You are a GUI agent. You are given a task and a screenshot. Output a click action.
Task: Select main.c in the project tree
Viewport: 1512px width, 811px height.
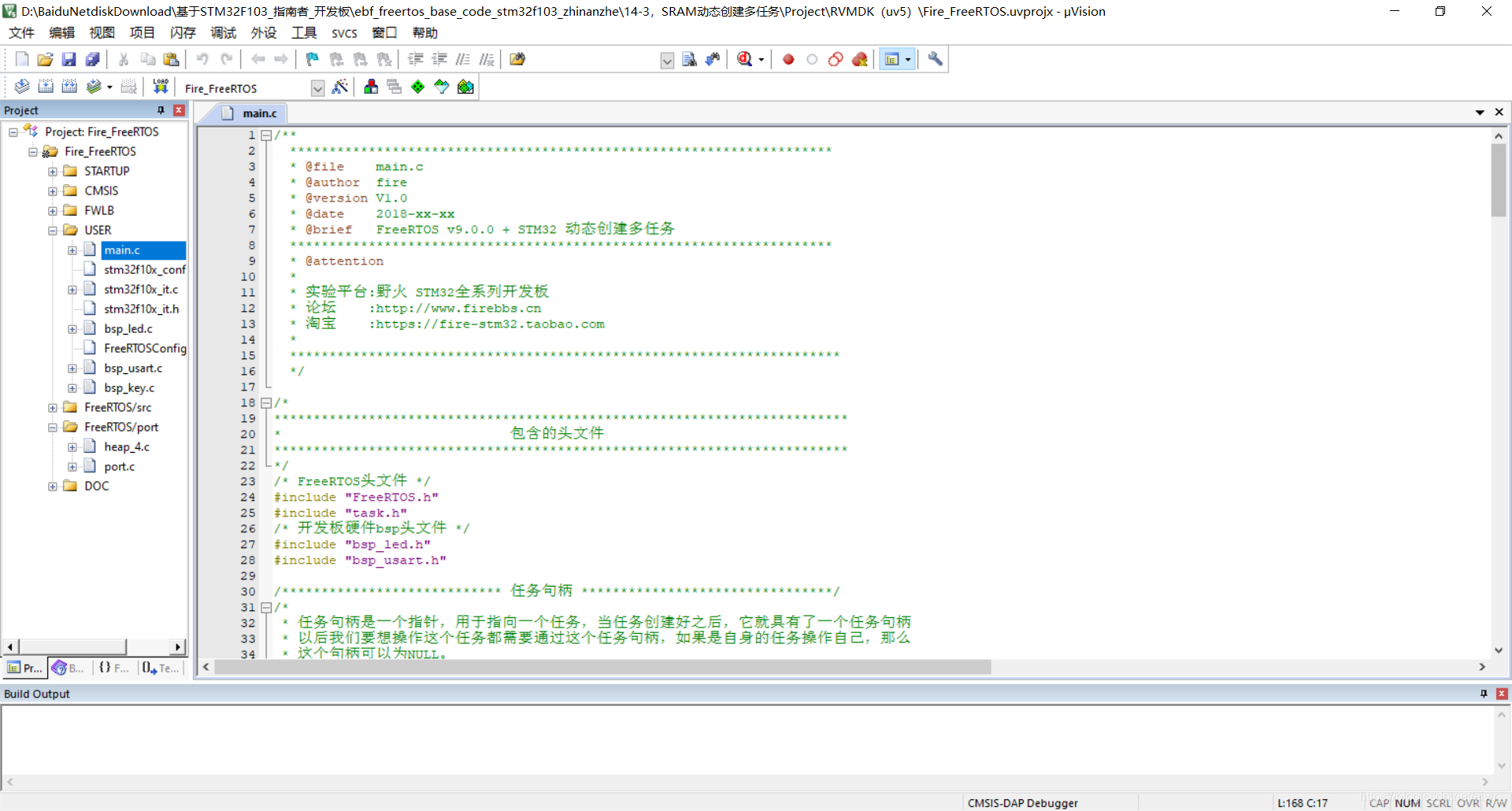coord(122,250)
